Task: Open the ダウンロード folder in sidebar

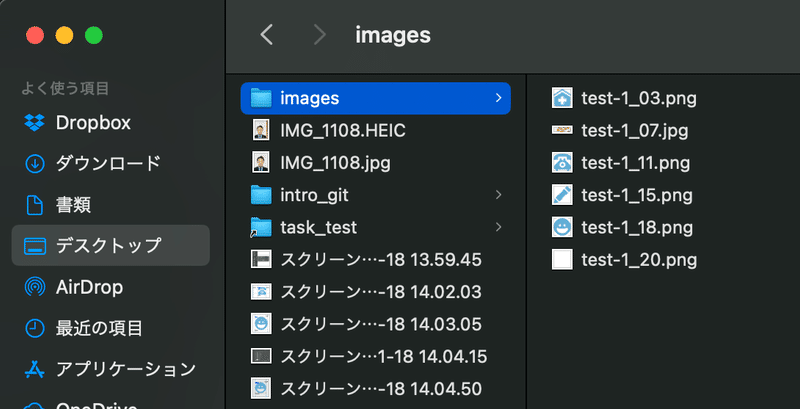Action: tap(110, 164)
